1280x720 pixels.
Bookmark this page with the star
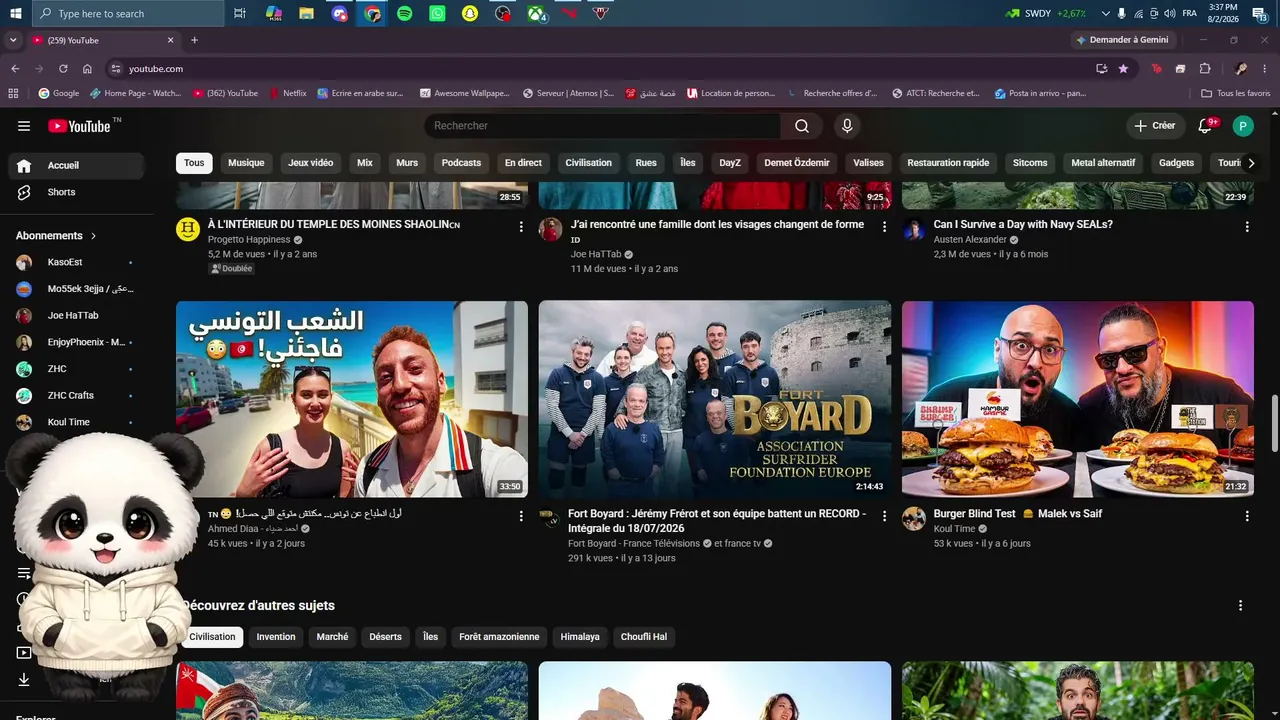(1123, 69)
